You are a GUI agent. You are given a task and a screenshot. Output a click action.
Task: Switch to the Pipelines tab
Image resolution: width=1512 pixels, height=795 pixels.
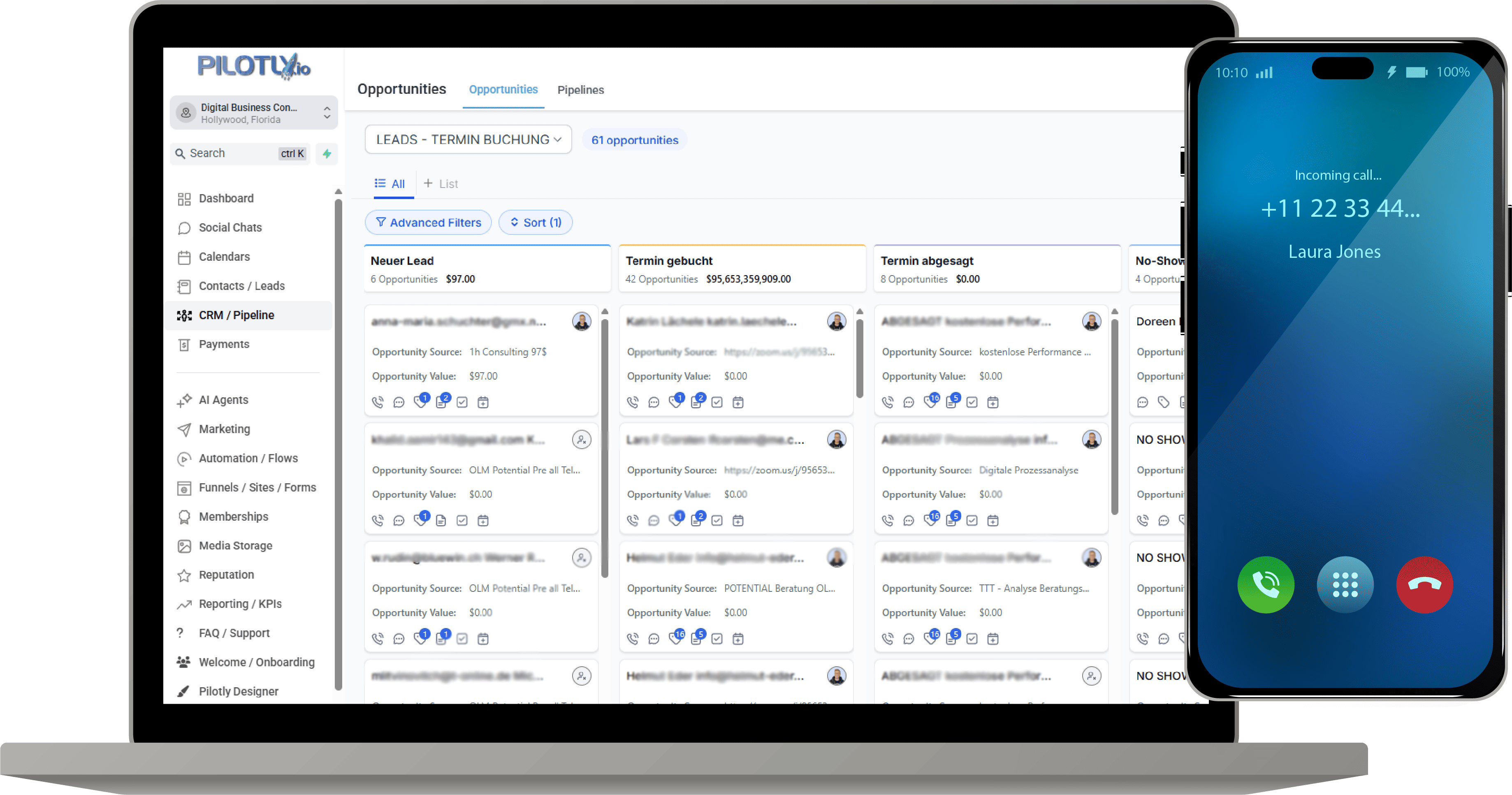(580, 90)
